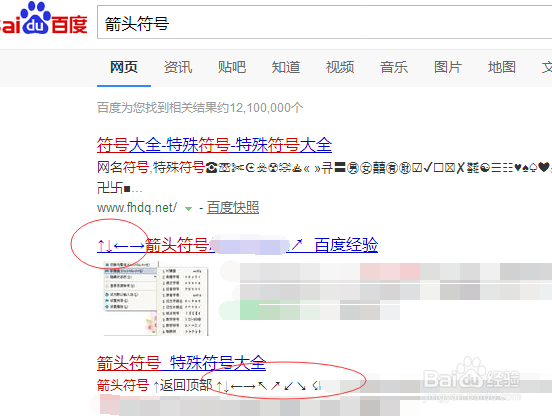
Task: Go to the 知道 tab
Action: (286, 67)
